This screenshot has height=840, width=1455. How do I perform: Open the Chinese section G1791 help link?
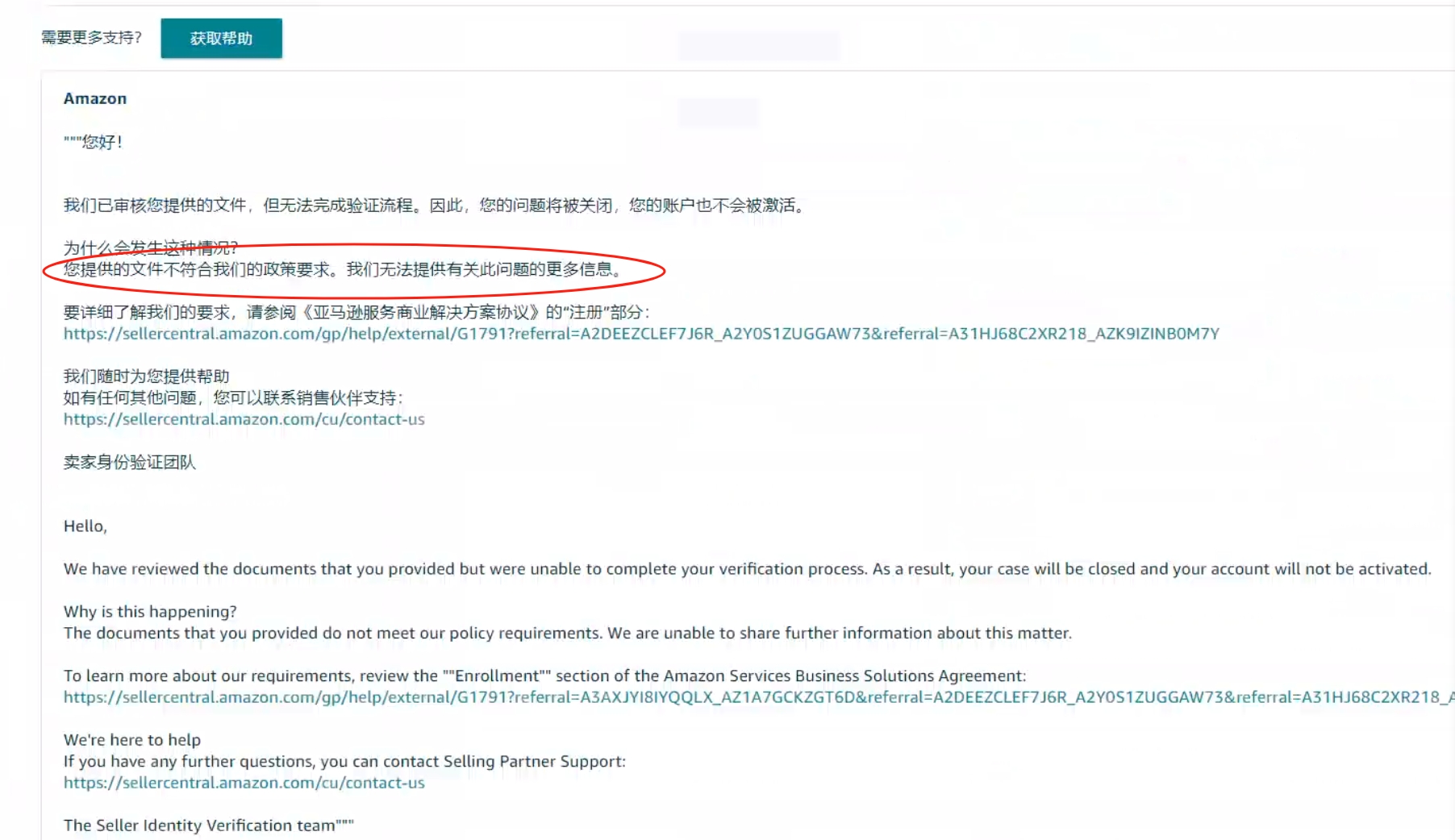[641, 334]
